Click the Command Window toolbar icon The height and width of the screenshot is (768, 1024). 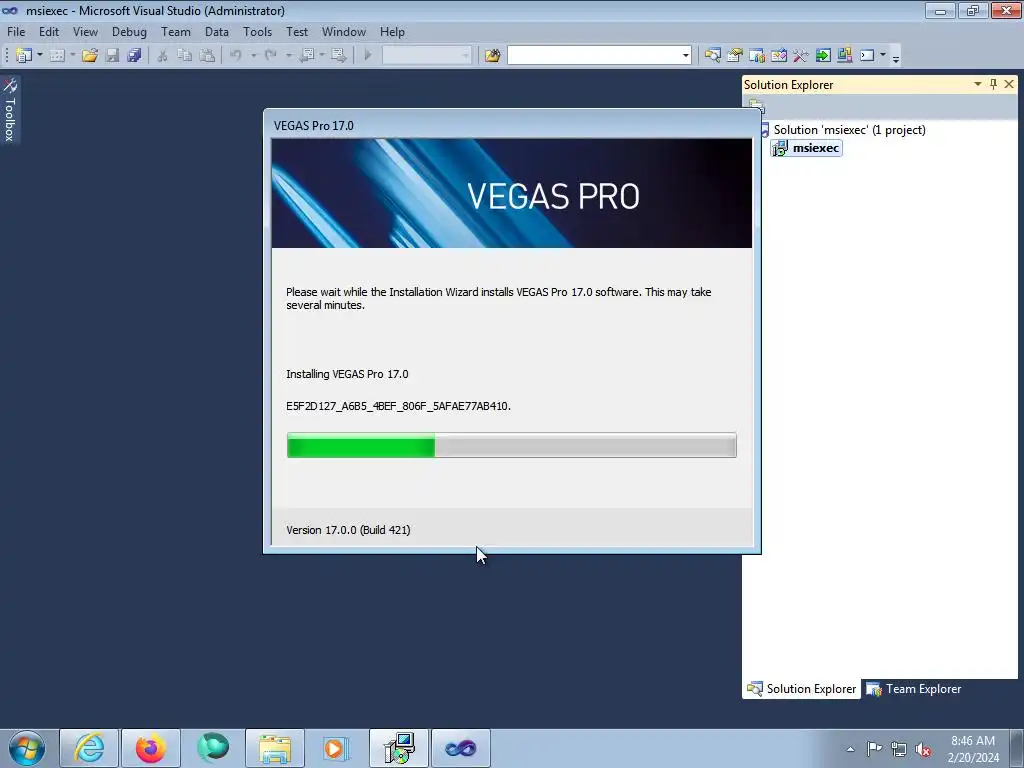pos(867,56)
